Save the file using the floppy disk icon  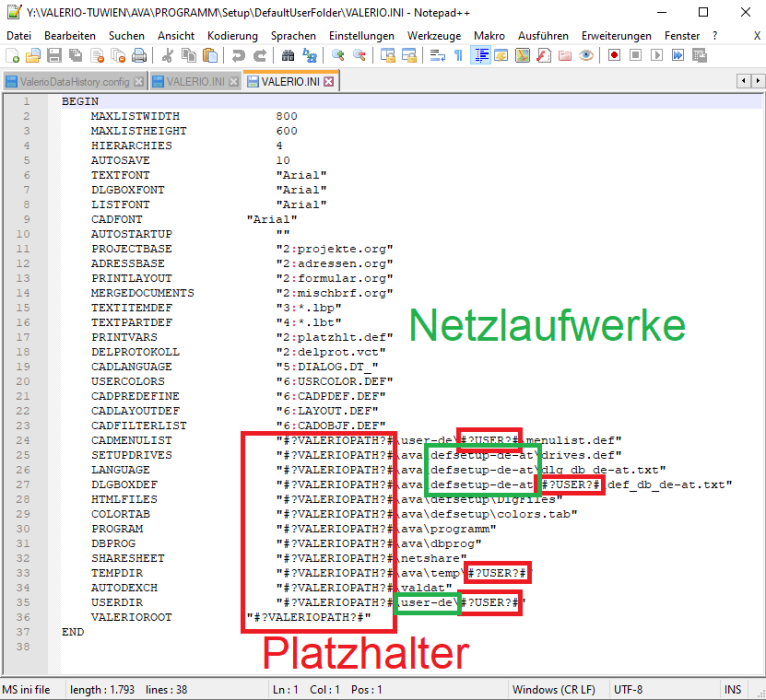(55, 56)
